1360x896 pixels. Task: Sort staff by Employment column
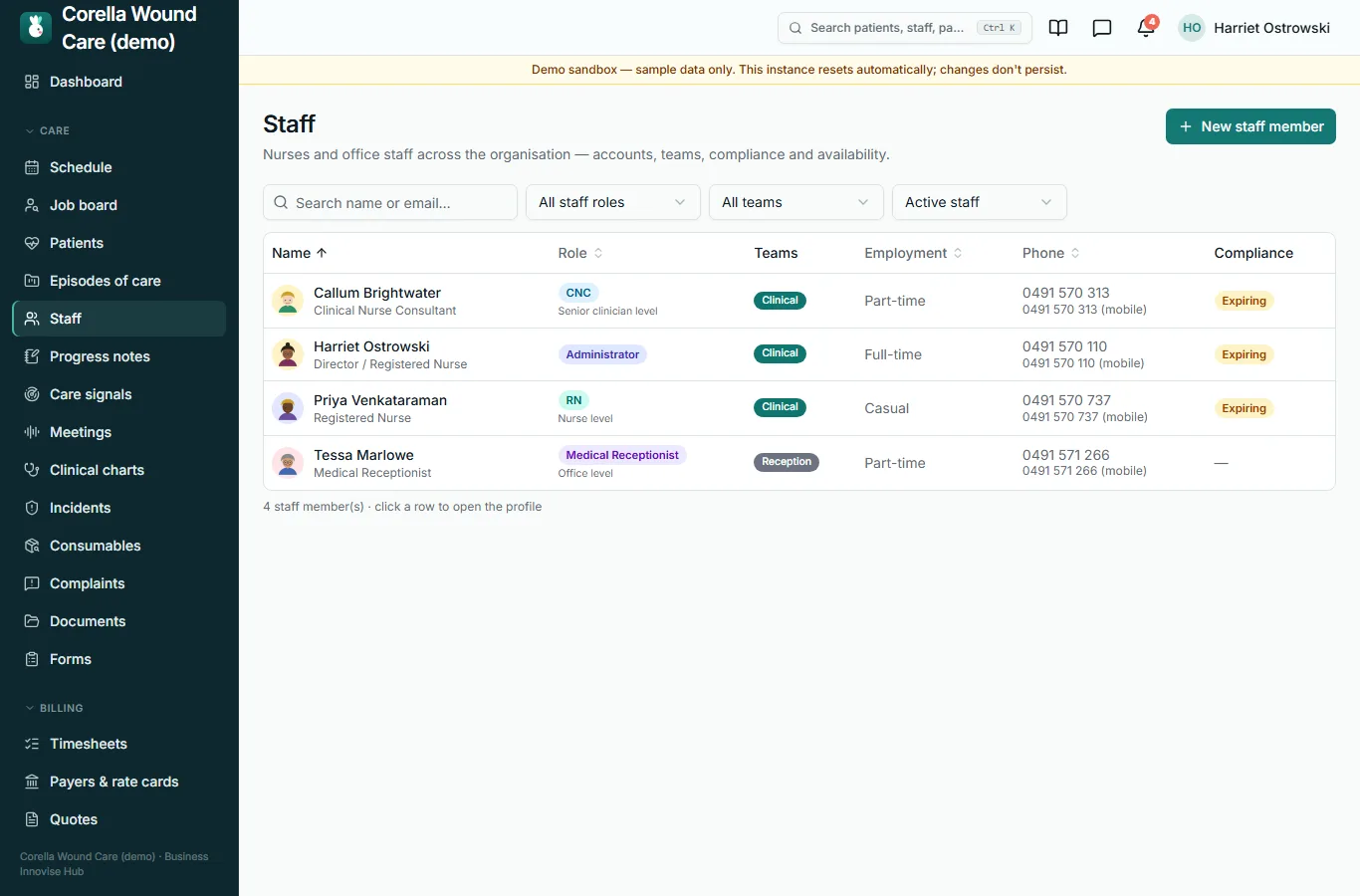(x=913, y=253)
